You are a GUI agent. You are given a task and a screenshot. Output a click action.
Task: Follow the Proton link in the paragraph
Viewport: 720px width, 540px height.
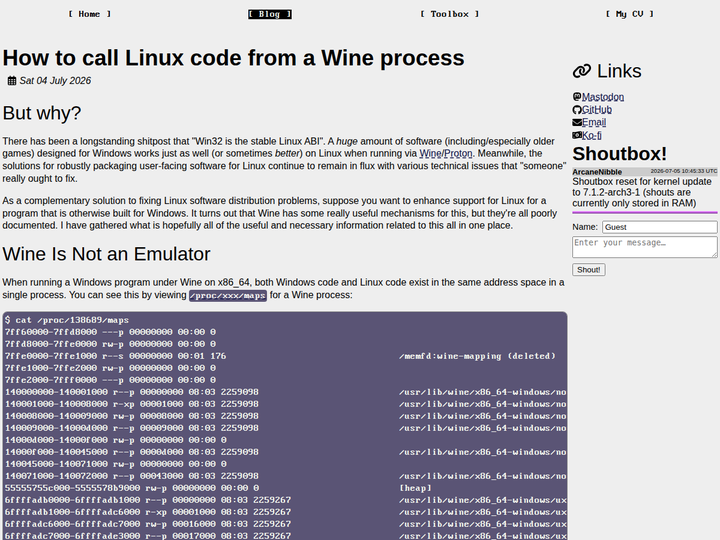(x=458, y=153)
